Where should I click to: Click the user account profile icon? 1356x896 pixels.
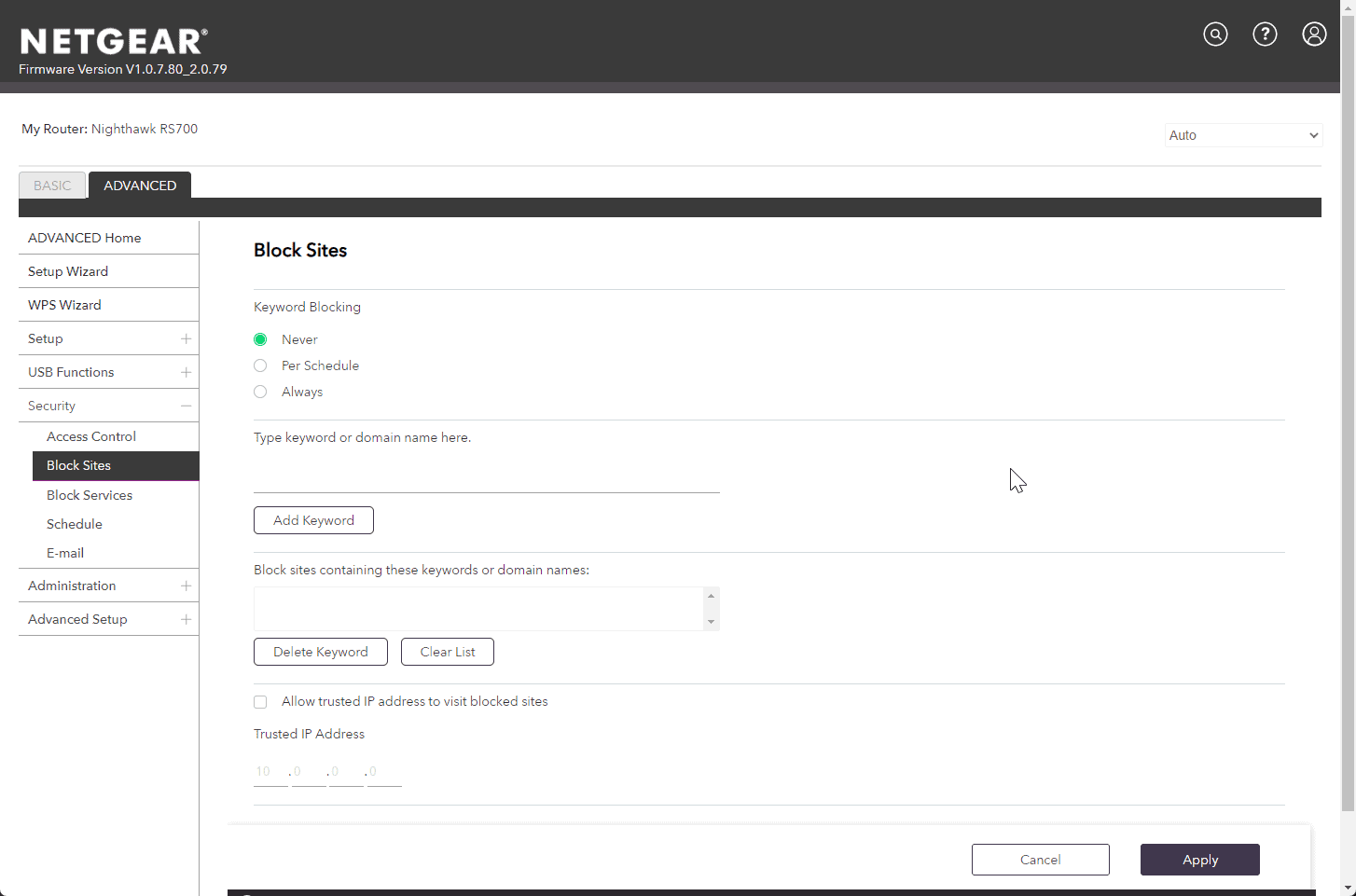pos(1314,34)
